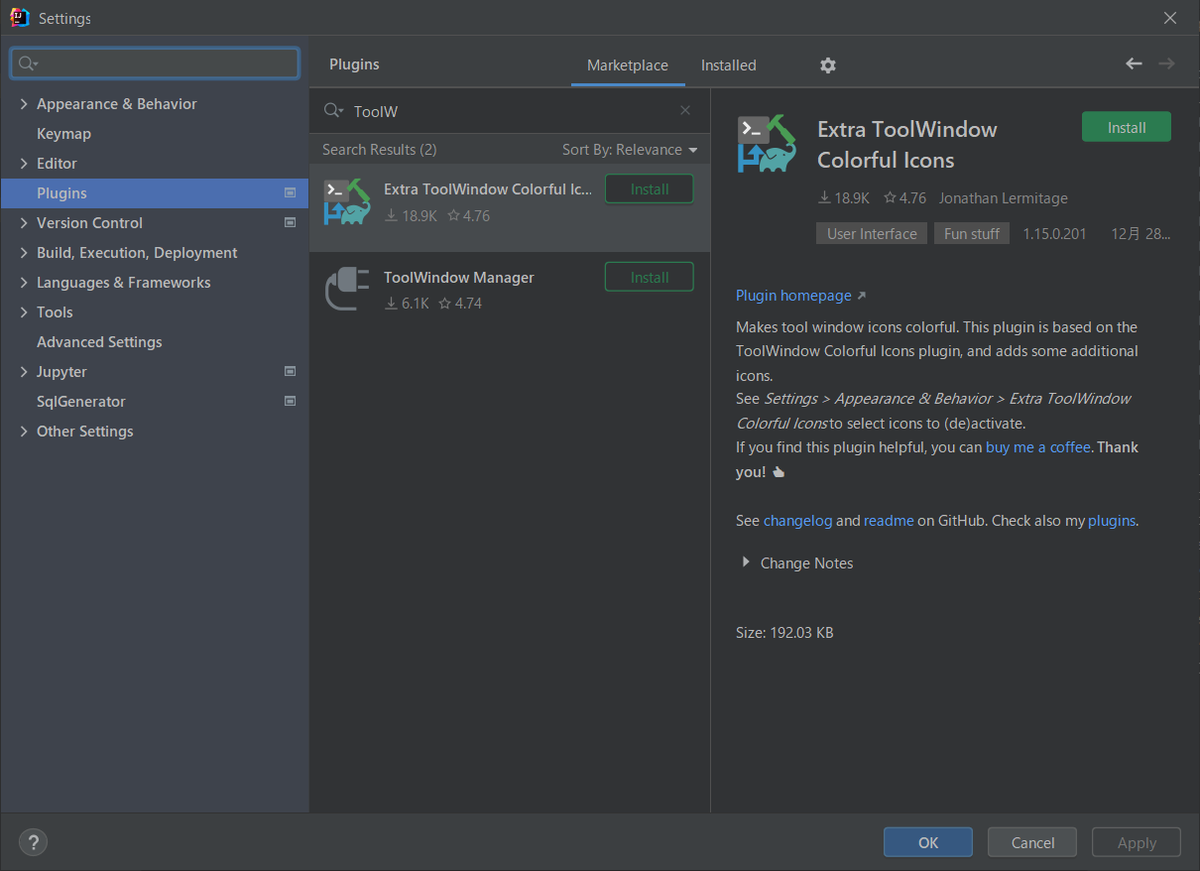Click Extra ToolWindow Colorful Icons list icon
The image size is (1200, 871).
(347, 201)
